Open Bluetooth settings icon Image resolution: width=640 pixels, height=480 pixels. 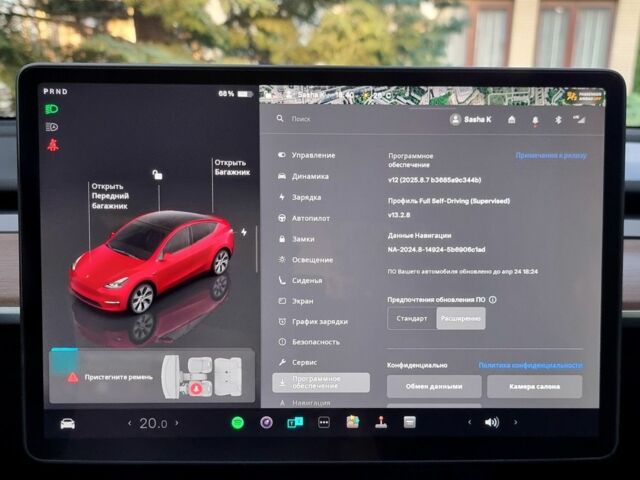[558, 120]
